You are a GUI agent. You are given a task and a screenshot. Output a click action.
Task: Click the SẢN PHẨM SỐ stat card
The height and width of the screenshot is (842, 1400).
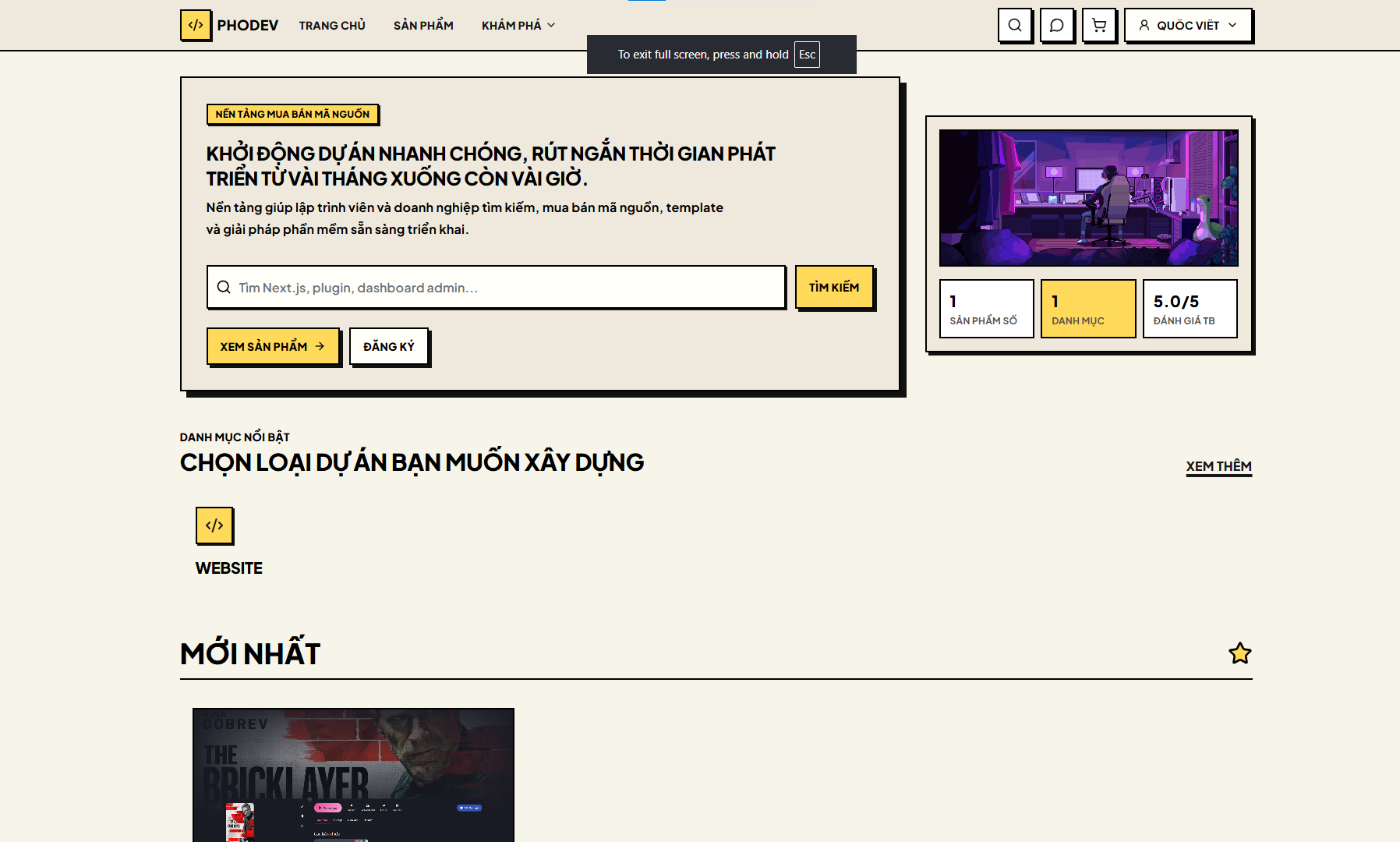coord(986,309)
